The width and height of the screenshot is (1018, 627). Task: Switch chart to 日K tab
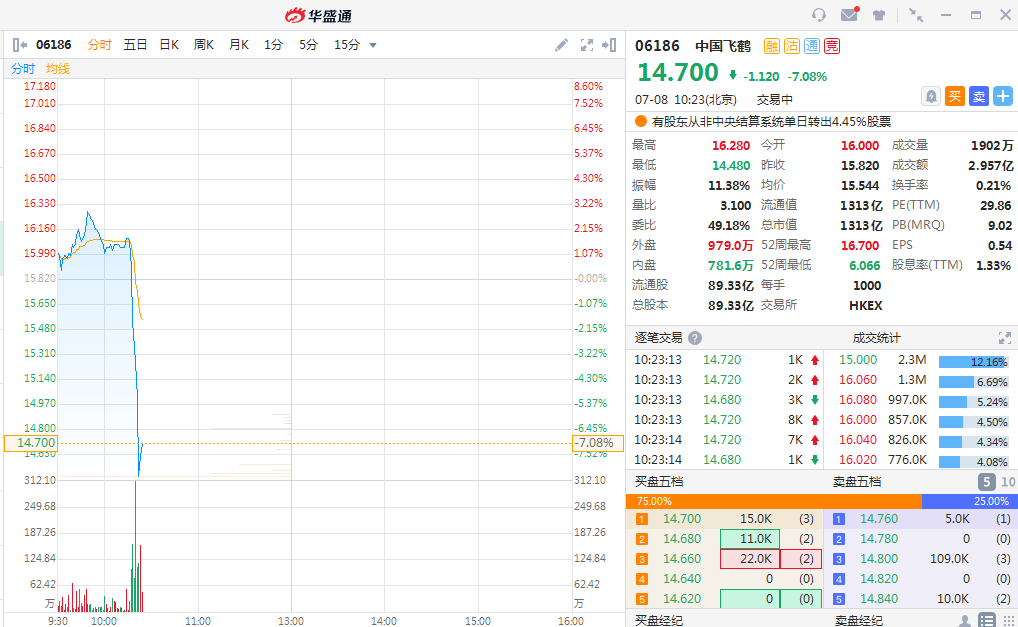[x=169, y=45]
